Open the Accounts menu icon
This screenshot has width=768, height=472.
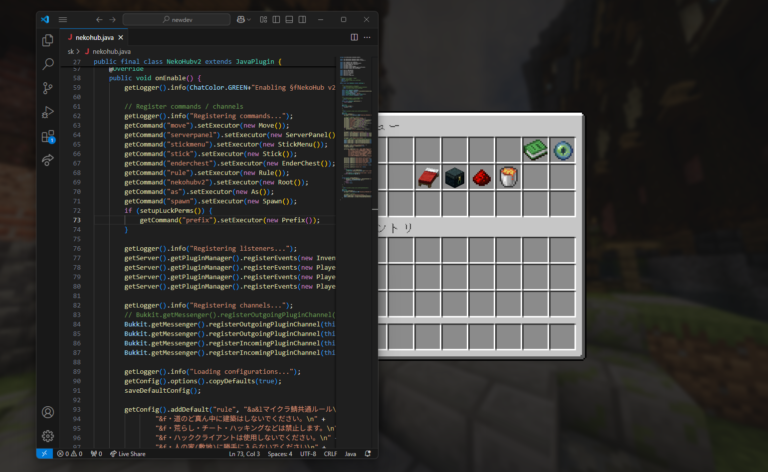pyautogui.click(x=47, y=412)
